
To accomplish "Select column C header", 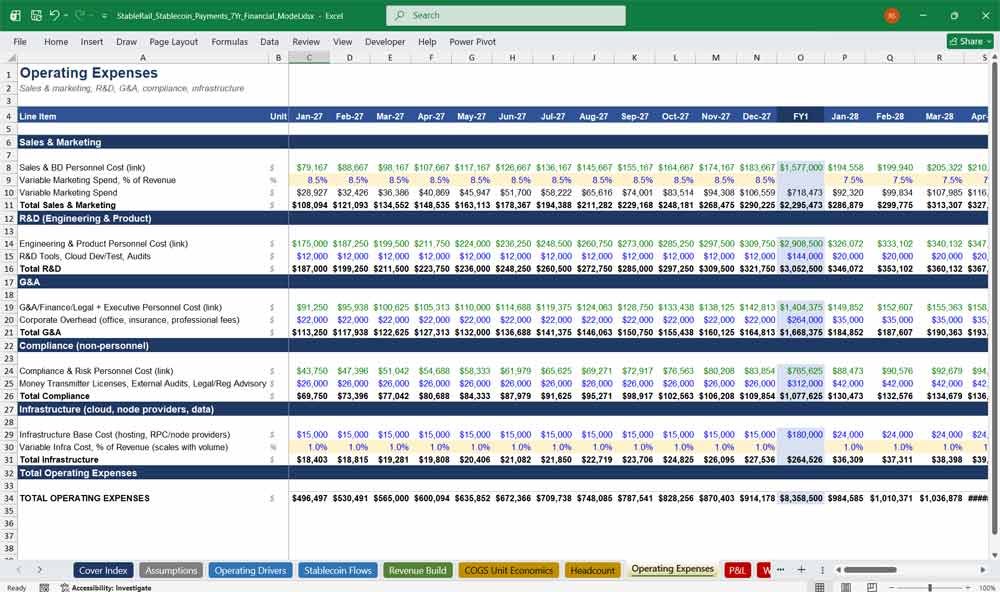I will pyautogui.click(x=309, y=57).
